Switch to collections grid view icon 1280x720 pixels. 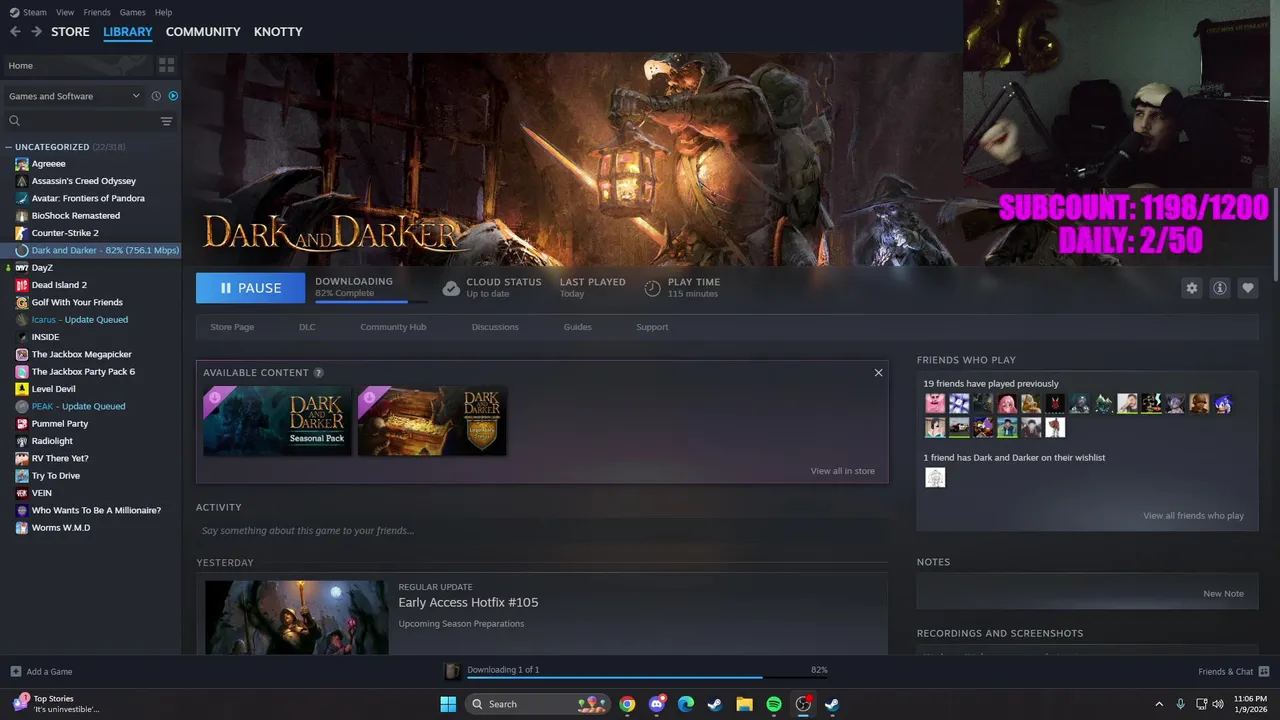click(166, 65)
